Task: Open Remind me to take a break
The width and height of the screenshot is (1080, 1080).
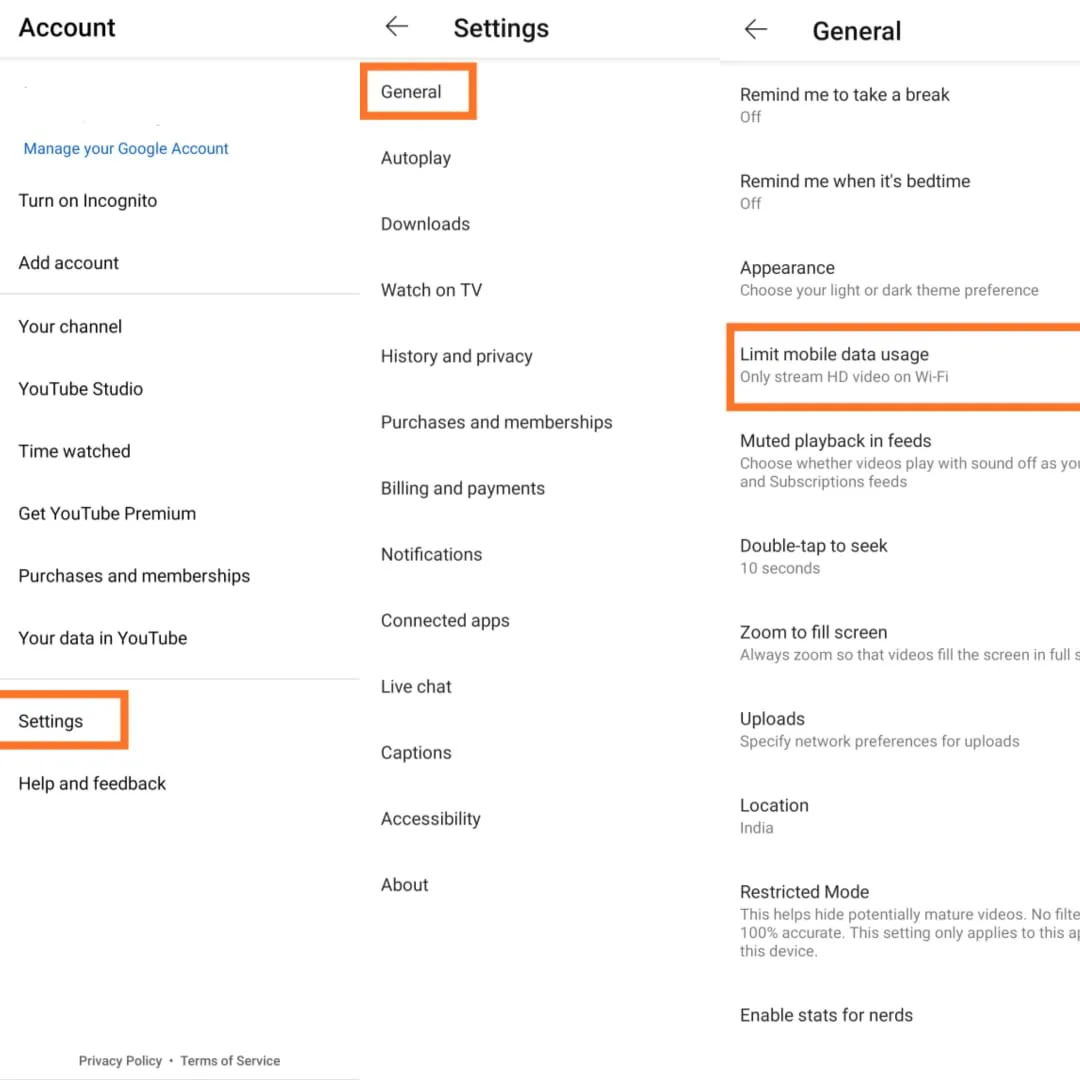Action: (x=844, y=104)
